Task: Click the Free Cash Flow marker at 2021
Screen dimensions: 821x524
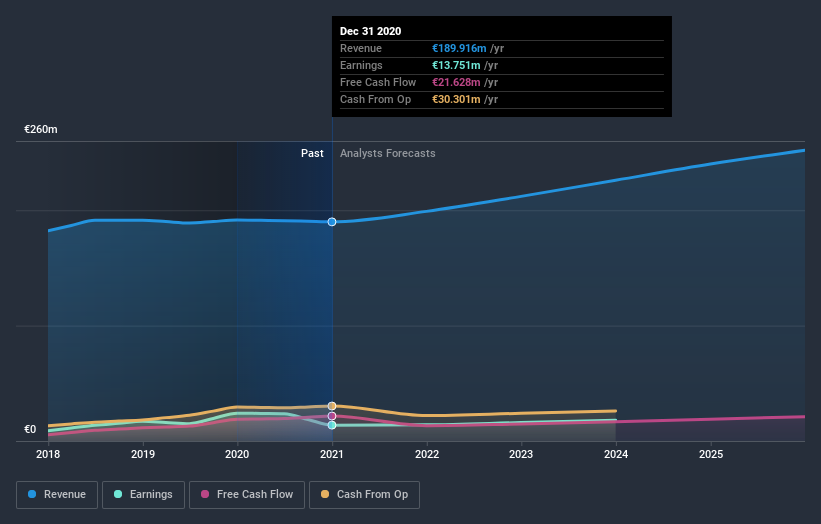Action: point(332,416)
